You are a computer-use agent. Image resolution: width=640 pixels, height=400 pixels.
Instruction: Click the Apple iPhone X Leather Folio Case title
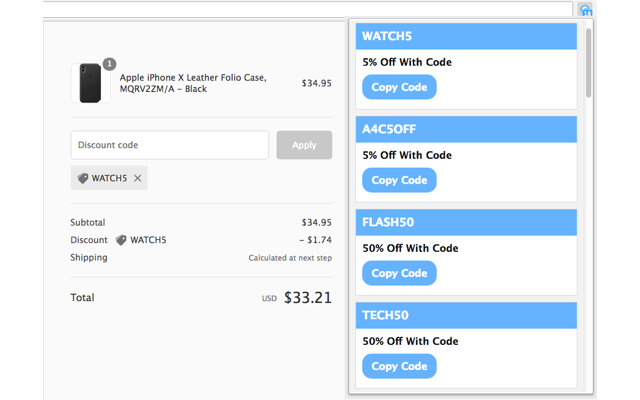(193, 83)
